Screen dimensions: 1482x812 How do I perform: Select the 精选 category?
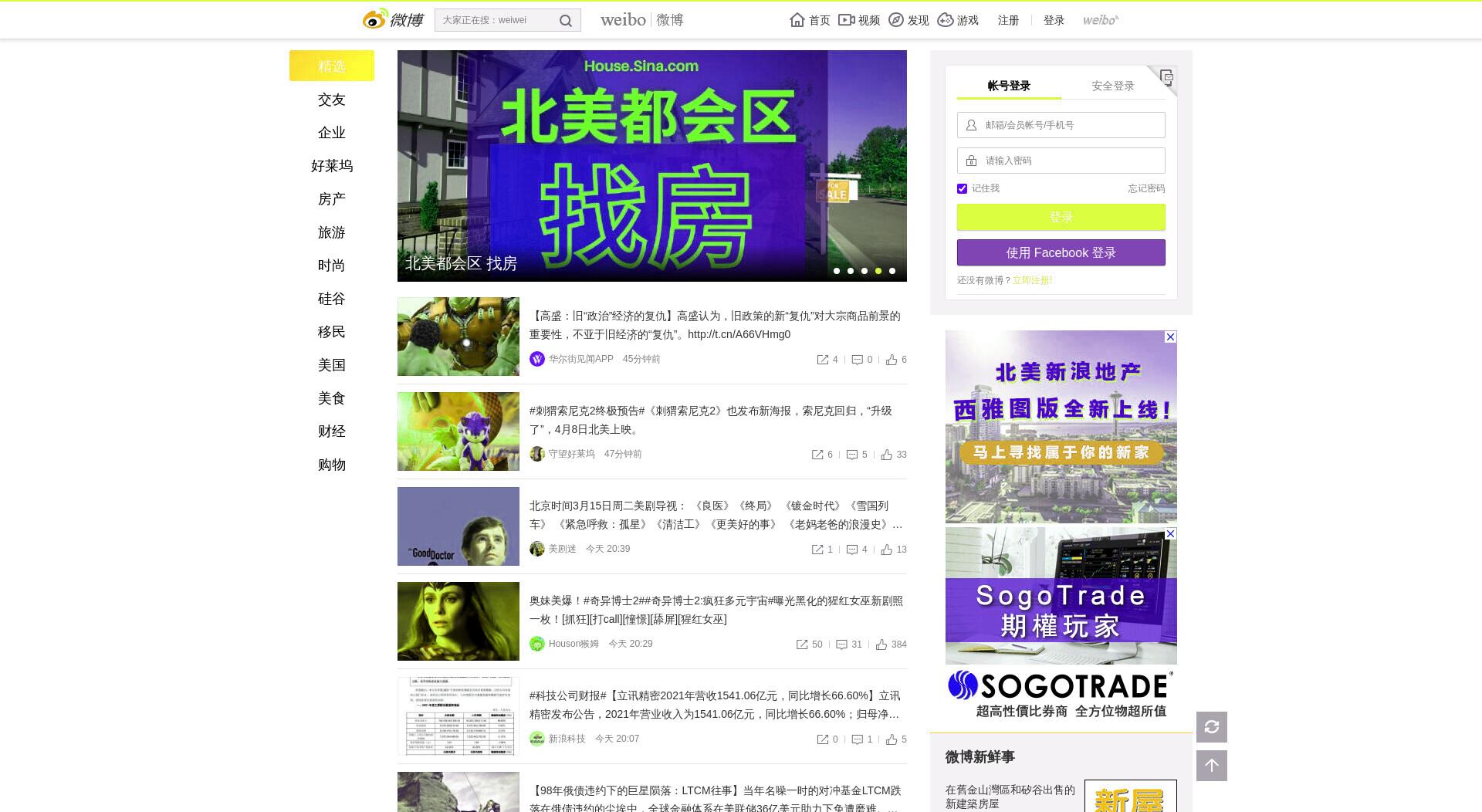332,66
